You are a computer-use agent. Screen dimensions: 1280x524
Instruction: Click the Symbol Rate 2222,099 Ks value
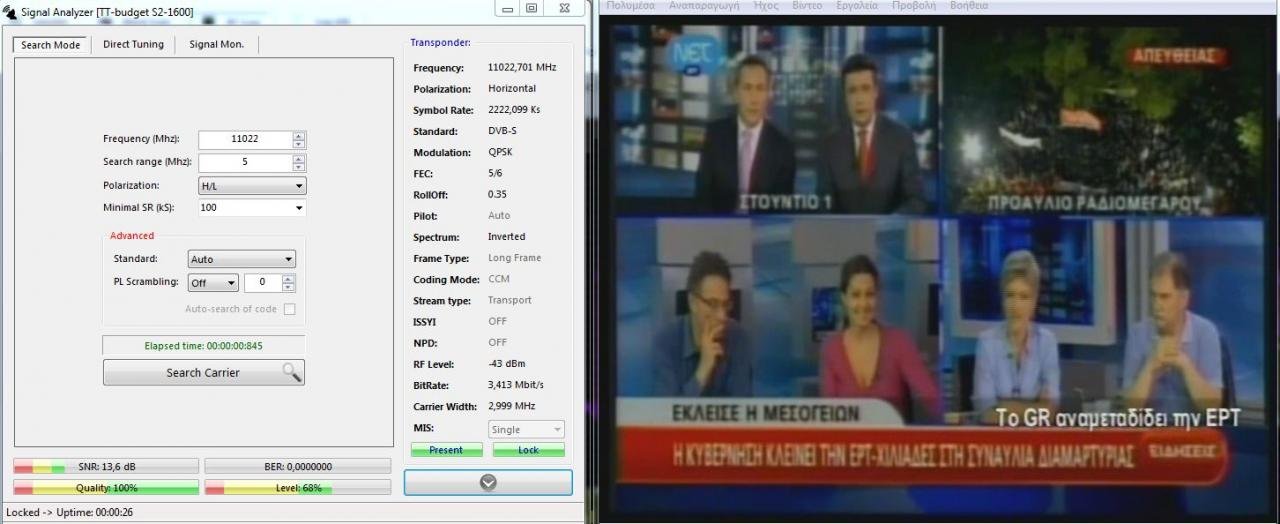click(514, 110)
